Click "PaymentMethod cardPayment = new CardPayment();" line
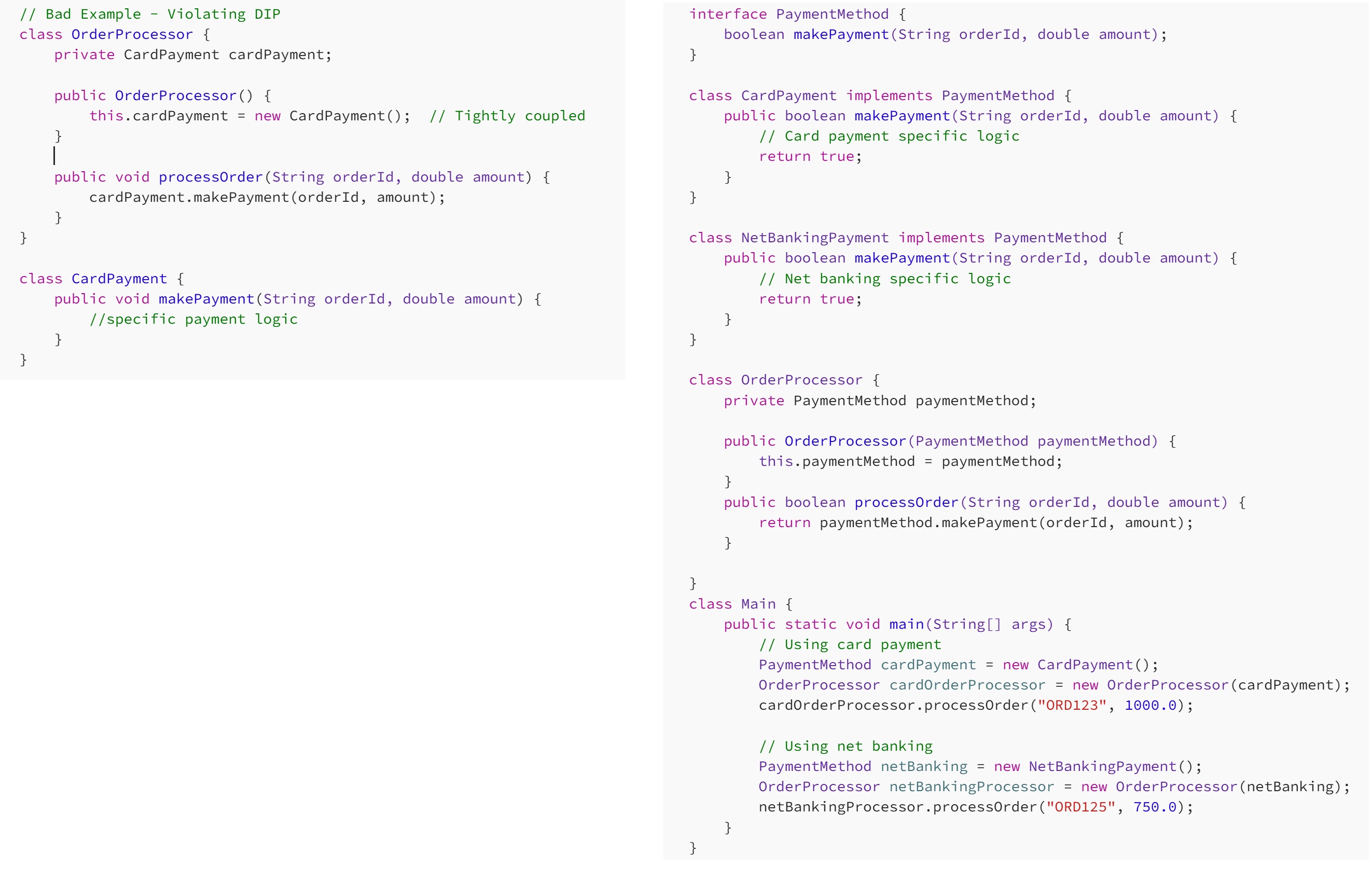 coord(958,665)
